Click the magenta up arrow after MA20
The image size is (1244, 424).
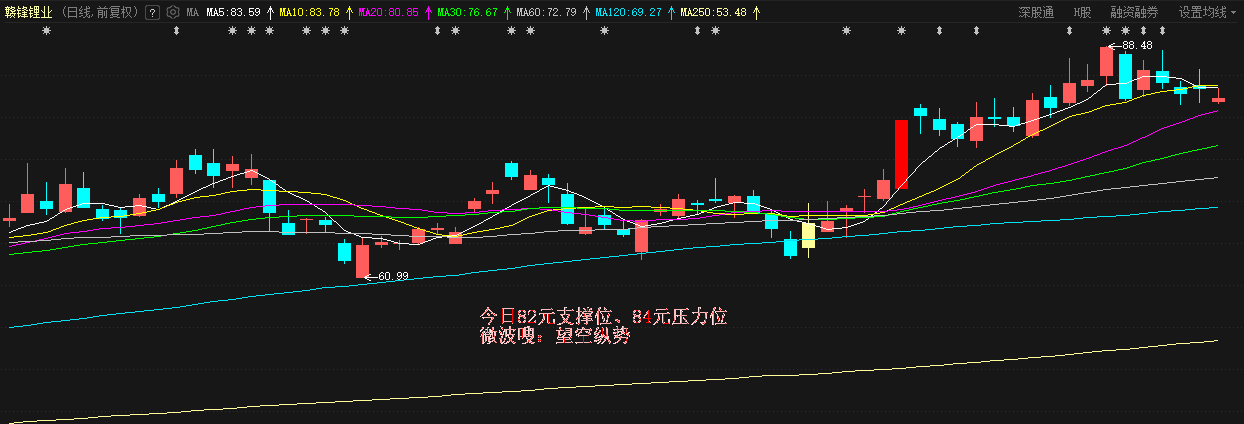pos(428,13)
